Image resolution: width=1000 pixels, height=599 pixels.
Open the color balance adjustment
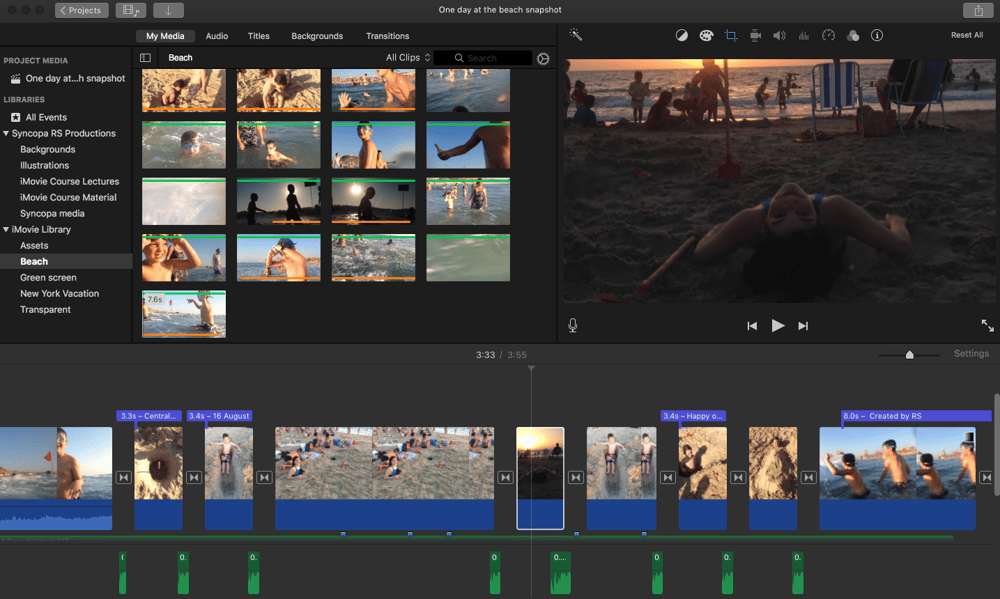point(682,36)
